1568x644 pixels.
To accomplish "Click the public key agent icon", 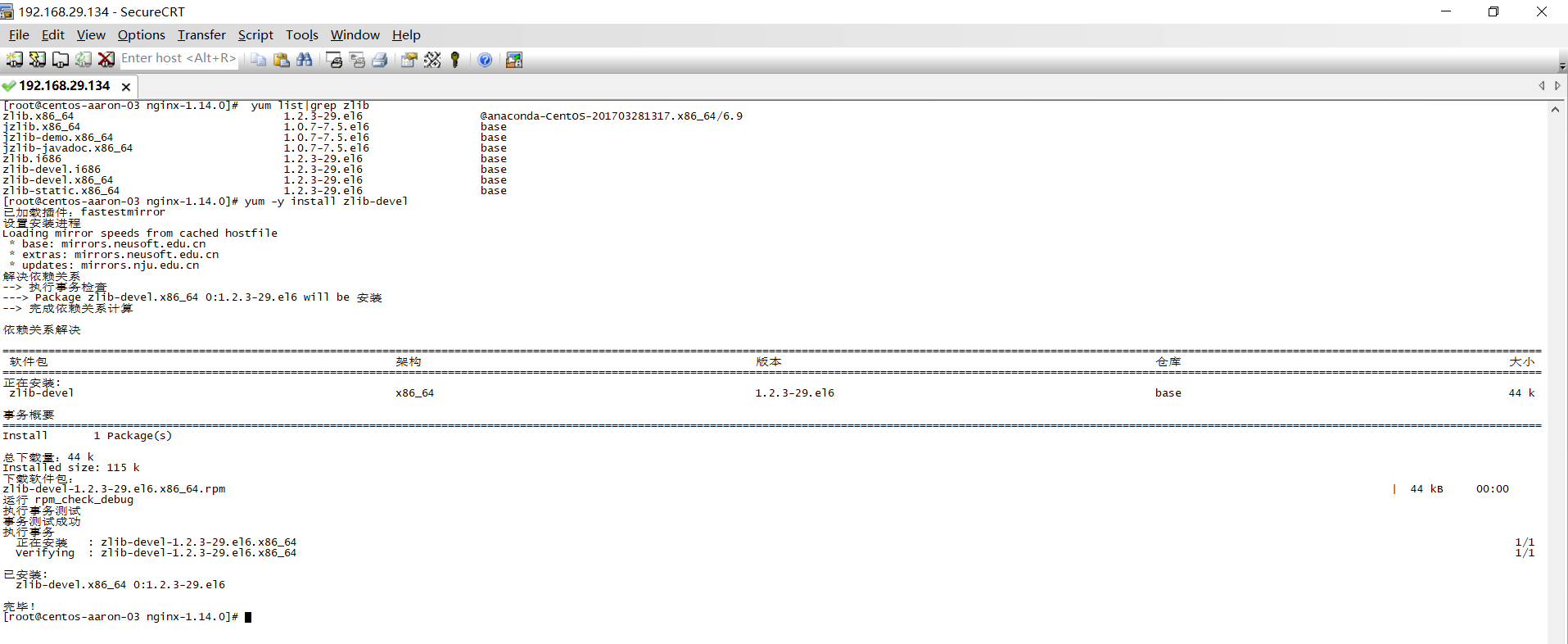I will (x=455, y=60).
